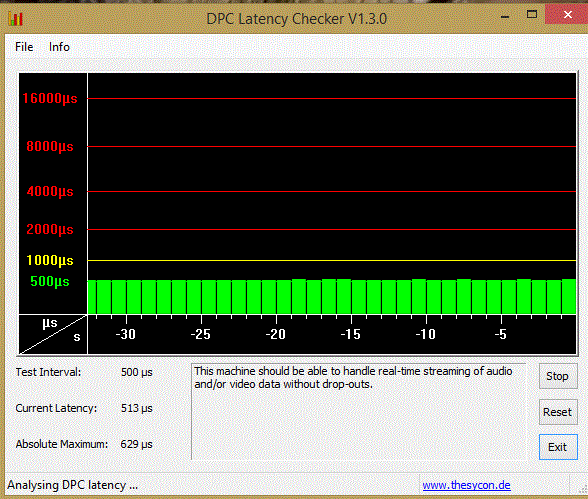The width and height of the screenshot is (588, 499).
Task: Click the Exit button
Action: point(558,447)
